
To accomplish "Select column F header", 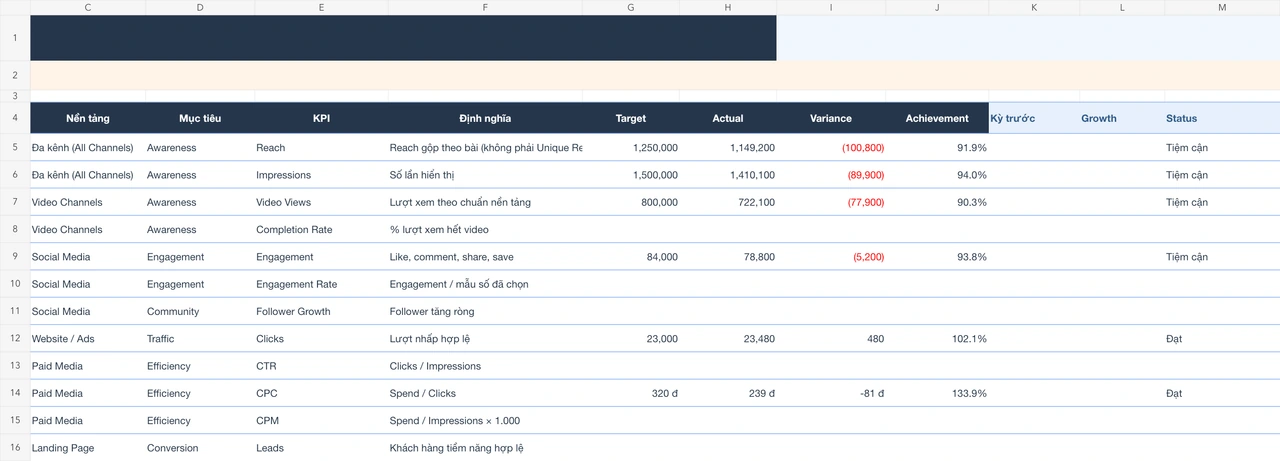I will coord(485,7).
